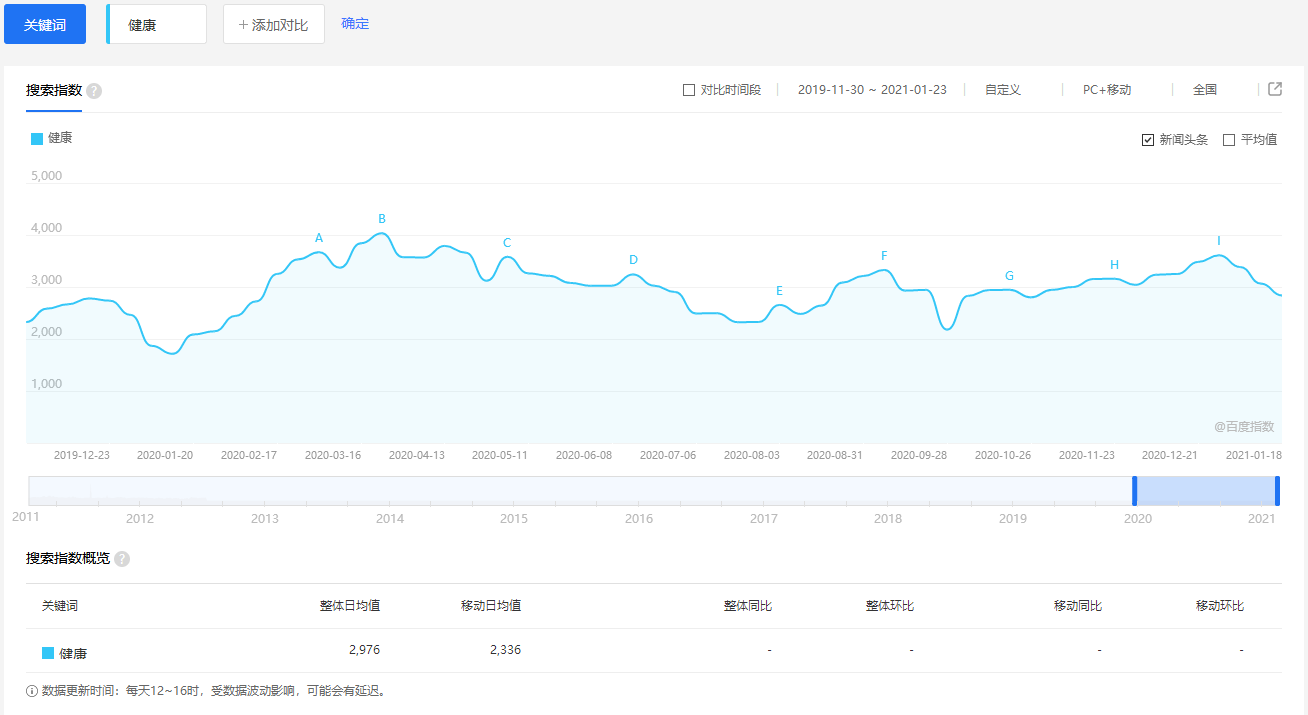Click the 2015 year on overview timeline
1308x715 pixels.
pos(514,519)
